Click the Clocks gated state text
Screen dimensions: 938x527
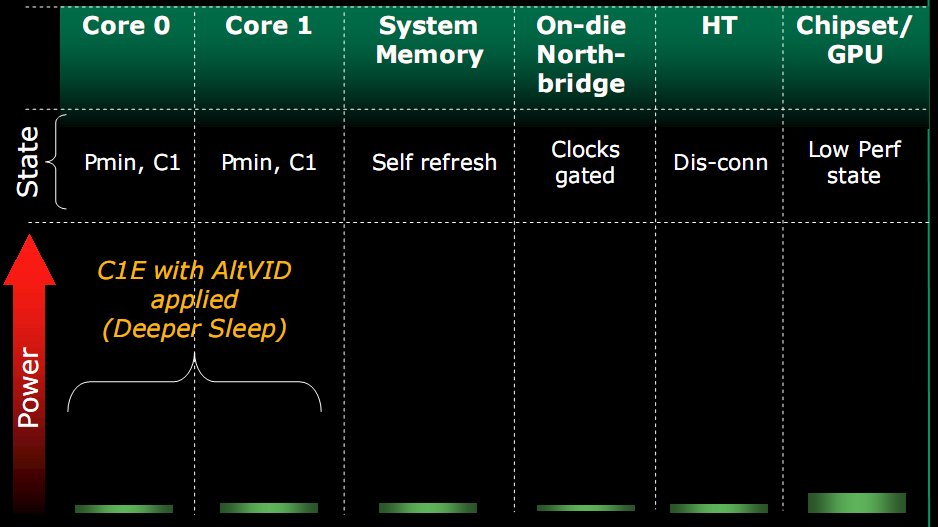[x=585, y=163]
